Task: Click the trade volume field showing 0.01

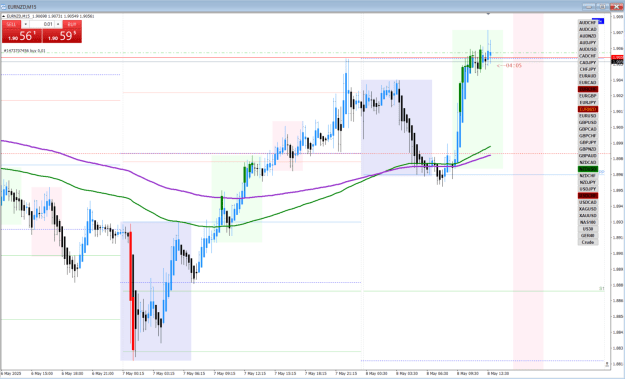Action: coord(42,24)
